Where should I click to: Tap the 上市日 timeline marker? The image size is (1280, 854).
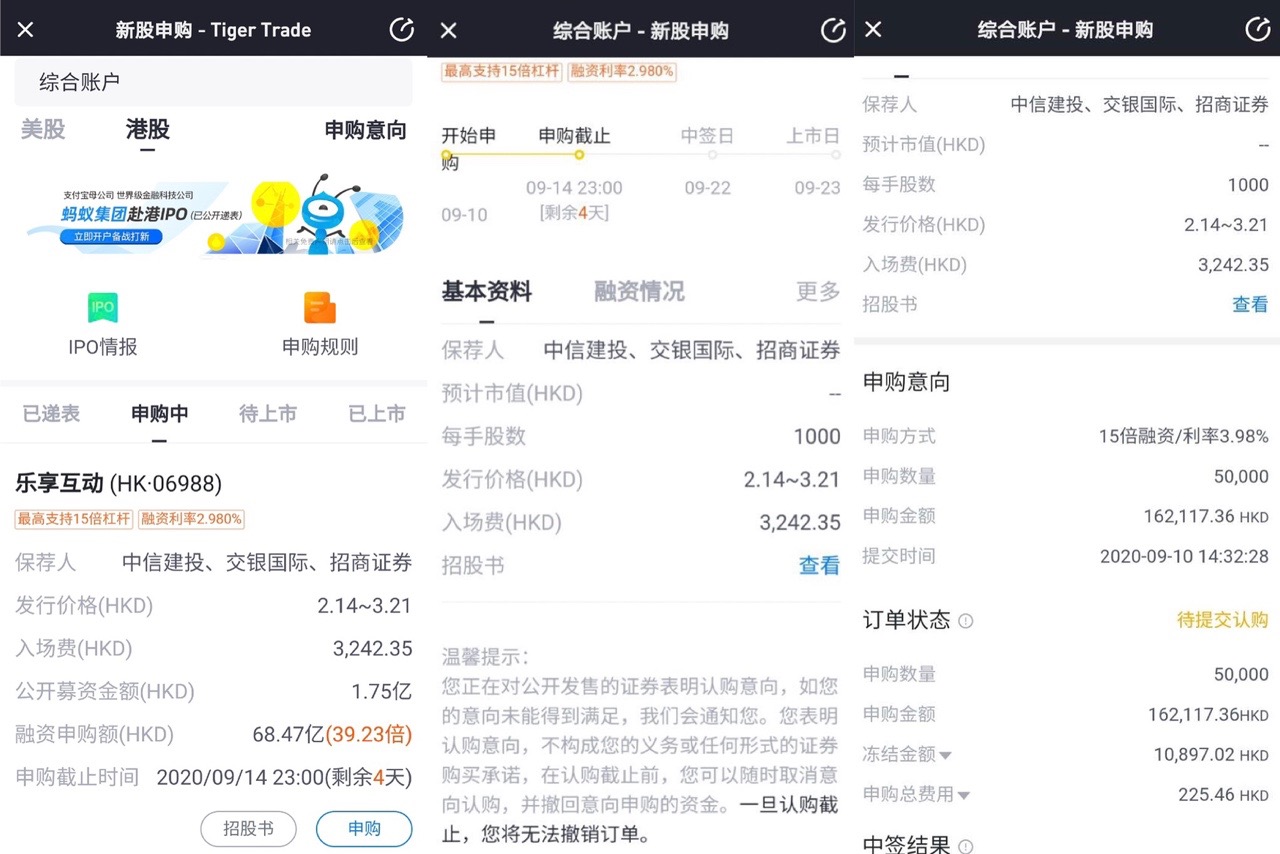834,154
